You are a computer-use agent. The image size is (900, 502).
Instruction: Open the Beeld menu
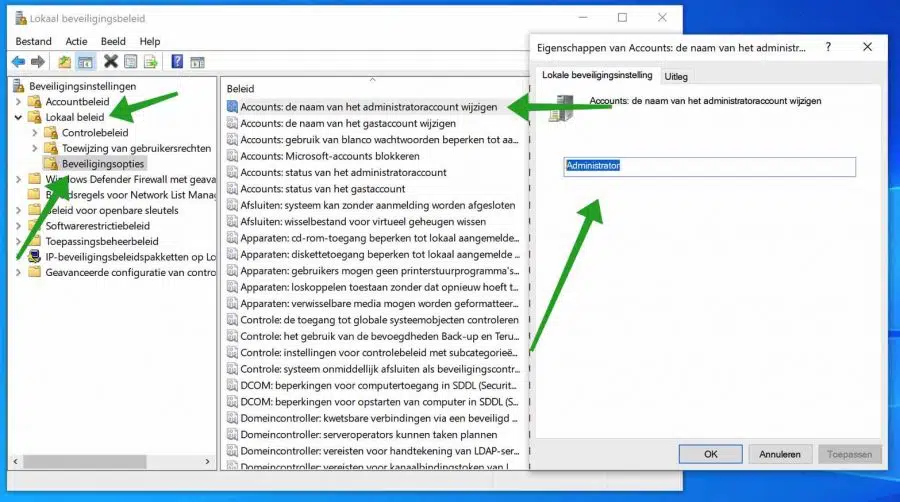coord(113,41)
